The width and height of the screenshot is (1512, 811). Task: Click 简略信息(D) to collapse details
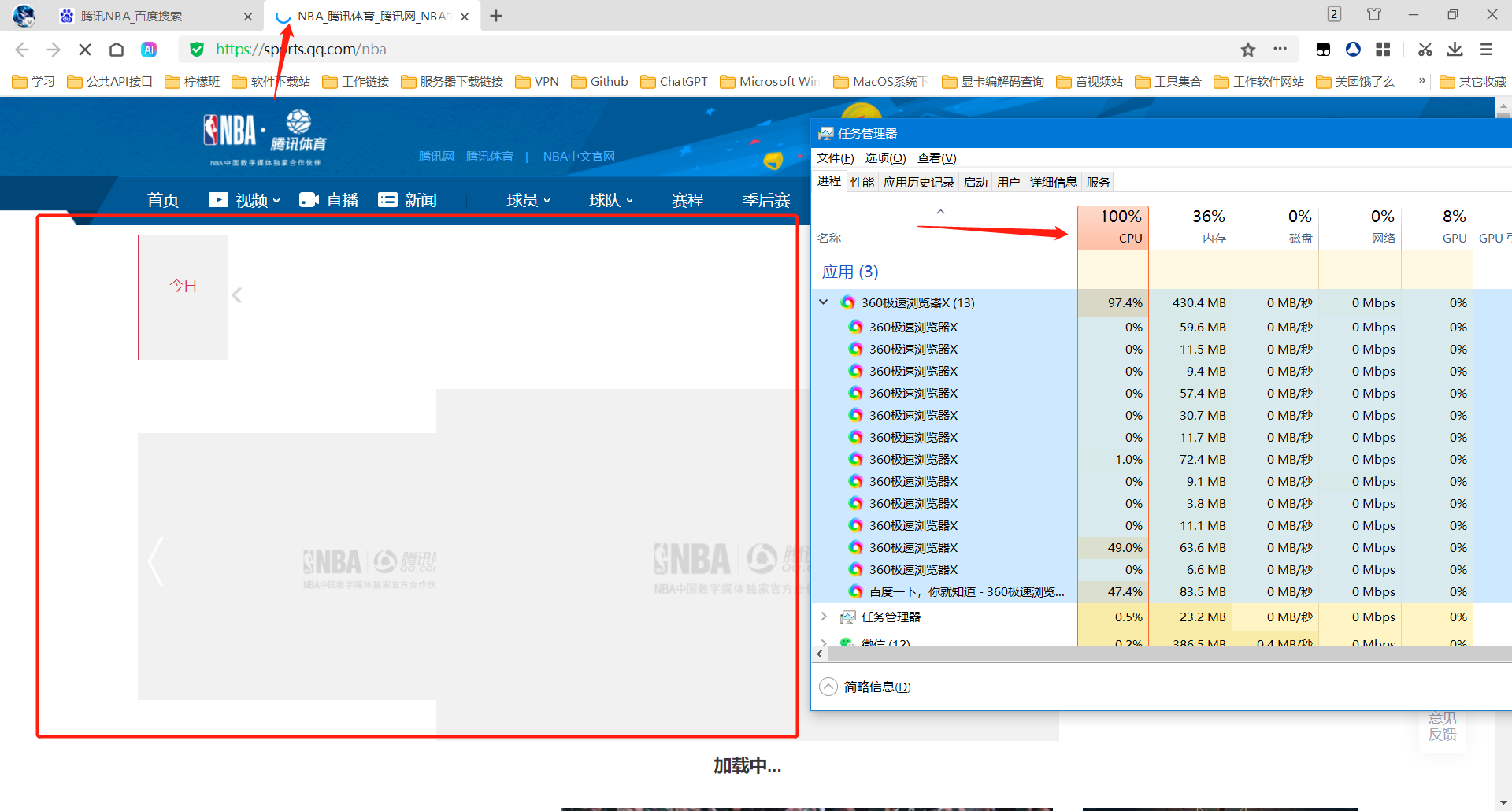tap(865, 687)
